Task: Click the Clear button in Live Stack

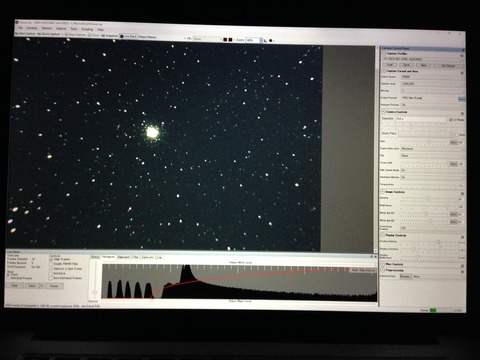Action: tap(15, 286)
